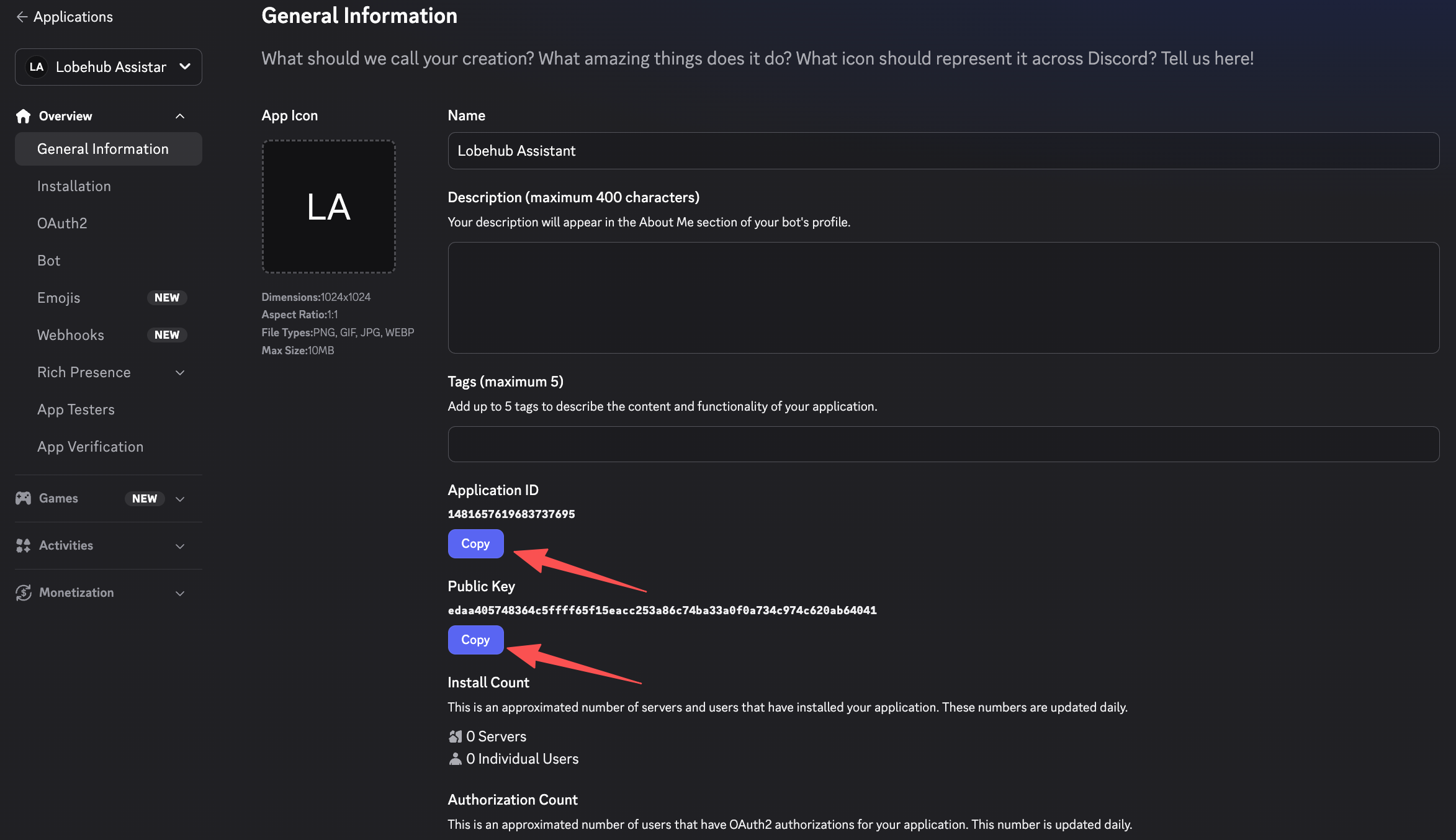Click the back arrow next to Applications

click(22, 17)
